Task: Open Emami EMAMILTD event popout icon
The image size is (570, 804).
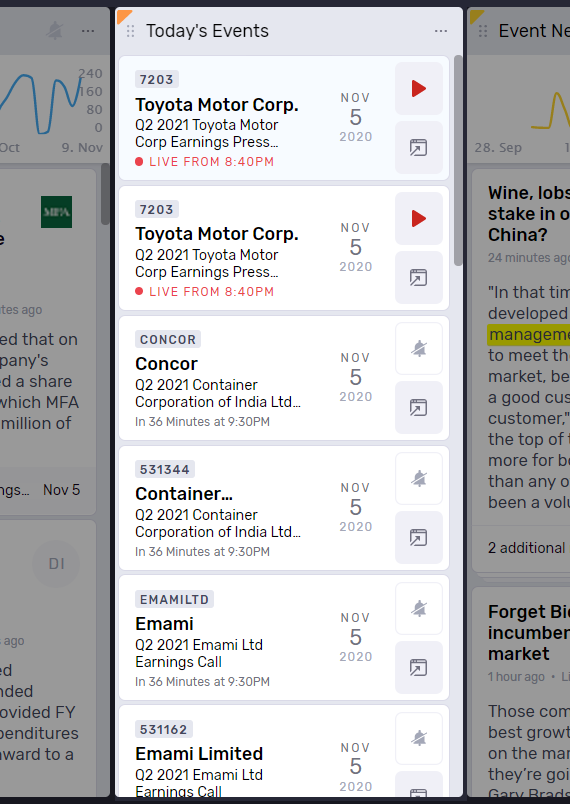Action: (x=419, y=668)
